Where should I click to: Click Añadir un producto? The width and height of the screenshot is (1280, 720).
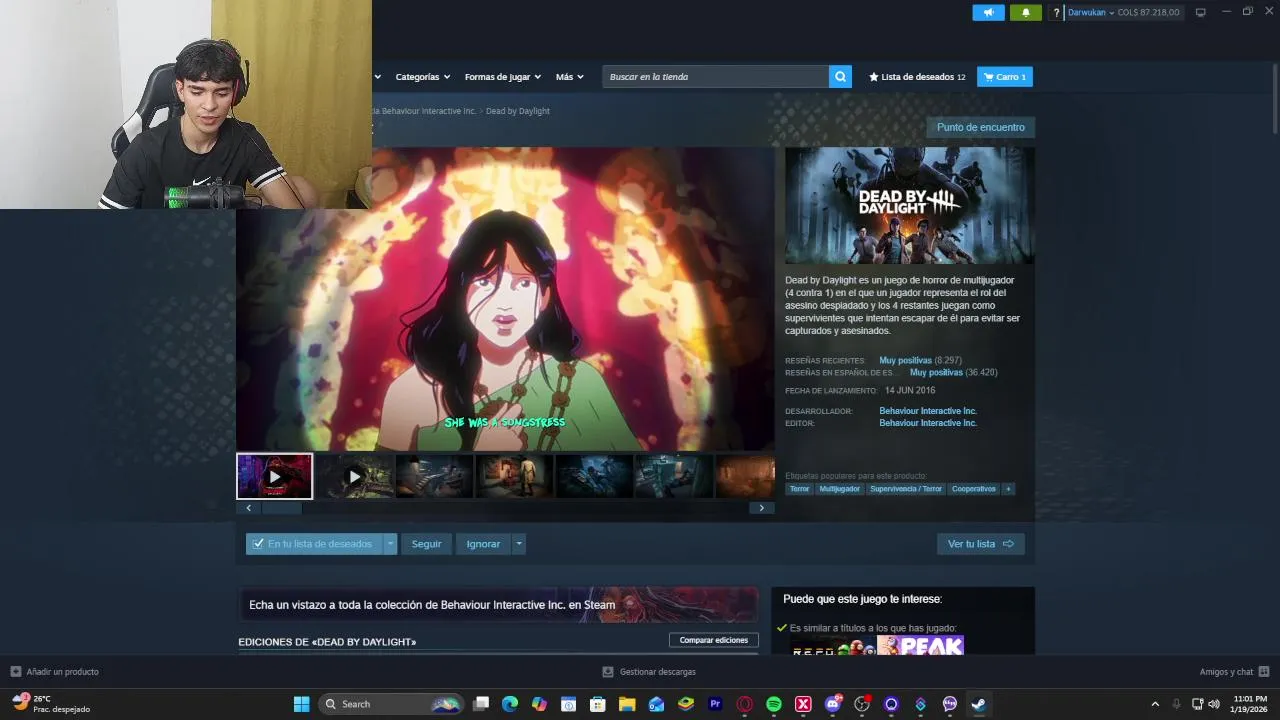(x=55, y=672)
